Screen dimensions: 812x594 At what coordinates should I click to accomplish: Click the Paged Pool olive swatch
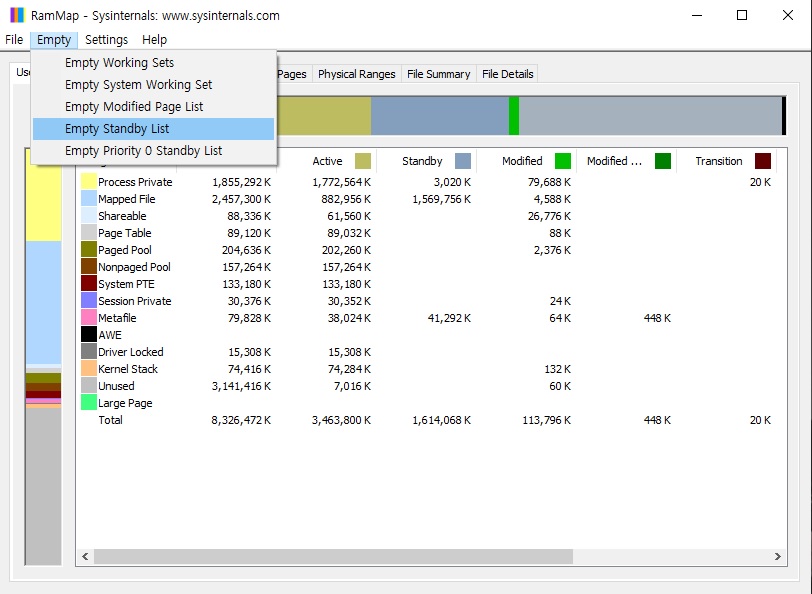click(89, 250)
